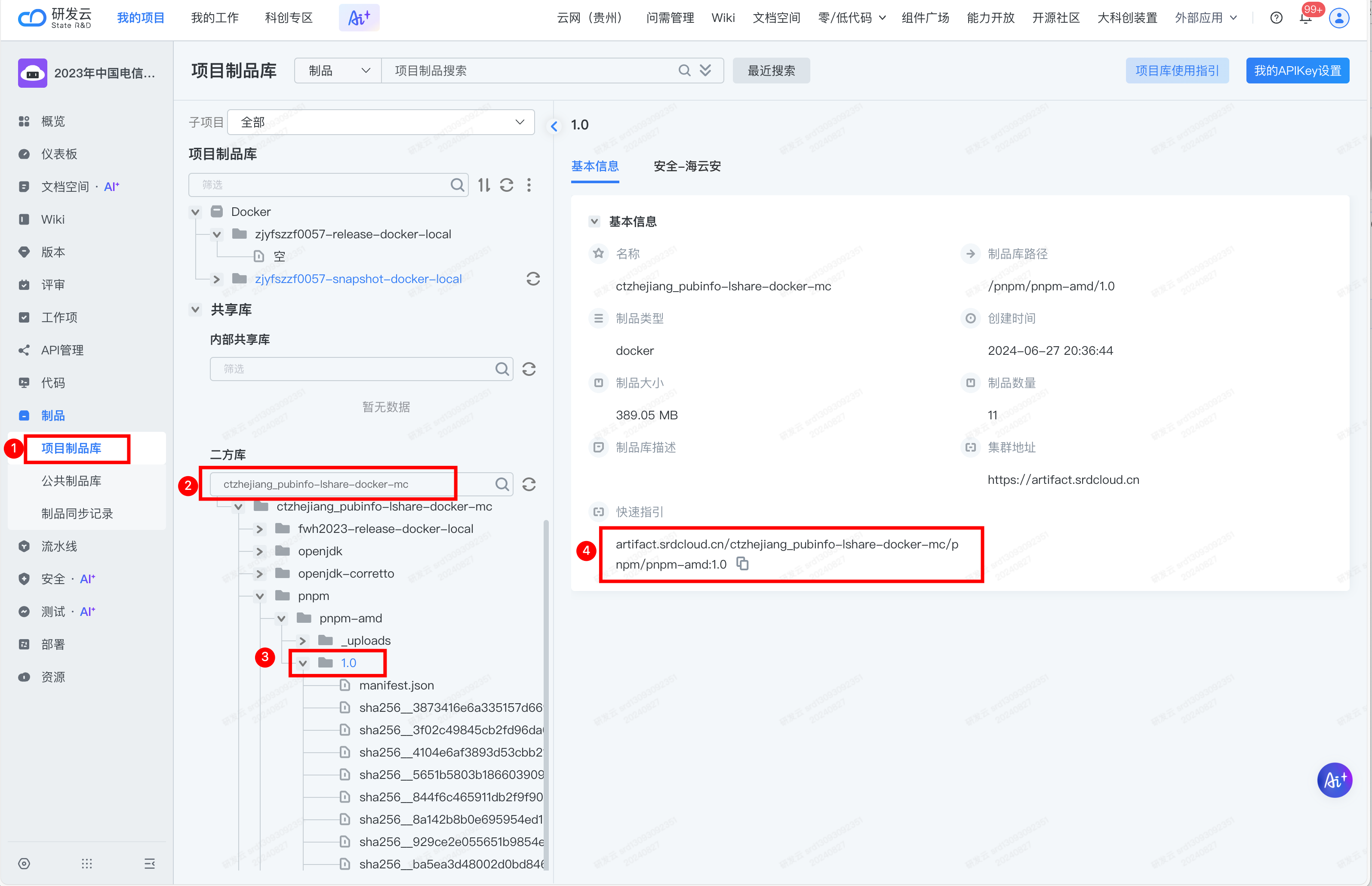
Task: Collapse the sidebar menu icon
Action: click(150, 863)
